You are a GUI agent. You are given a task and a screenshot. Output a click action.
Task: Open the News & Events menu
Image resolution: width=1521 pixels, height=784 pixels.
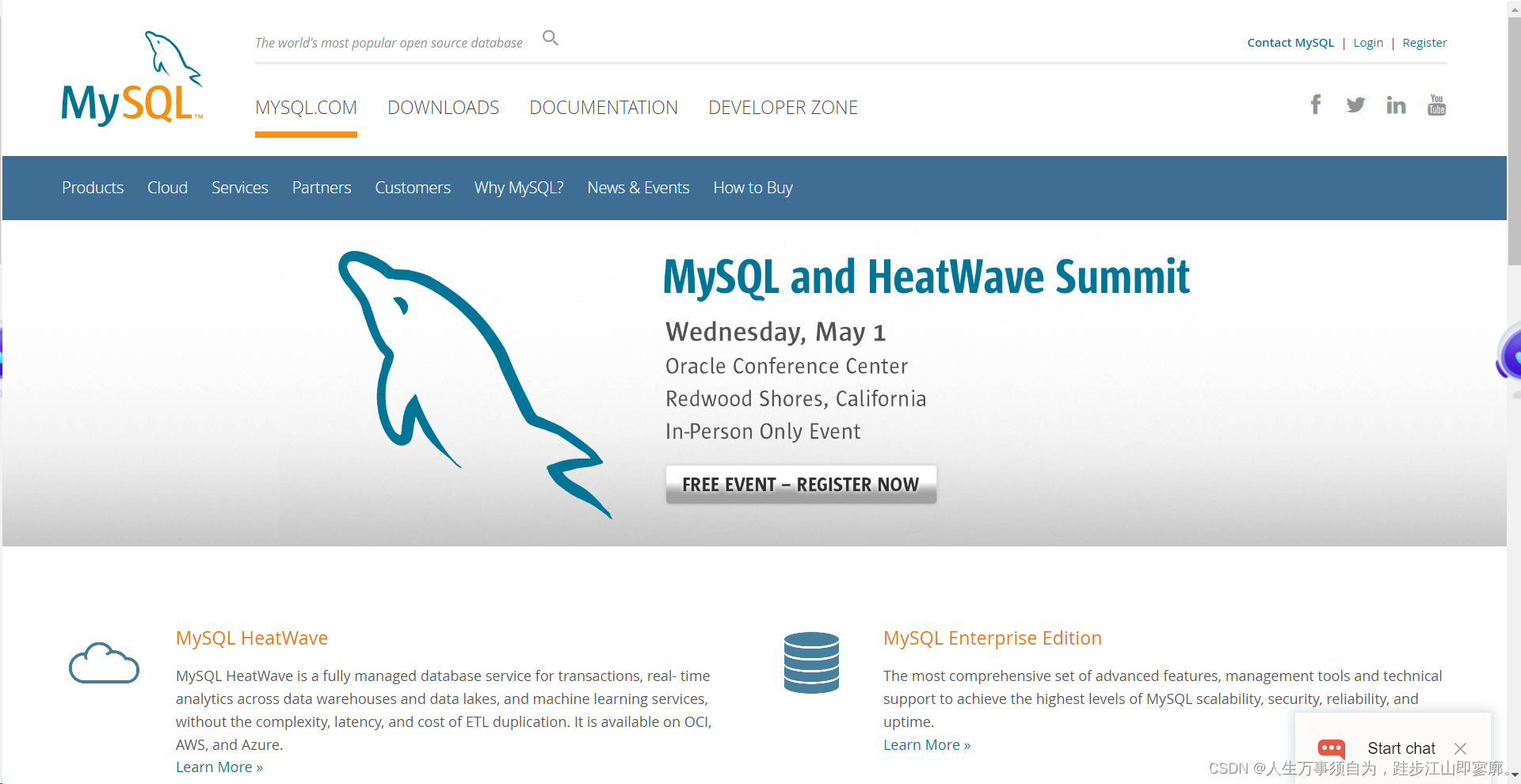point(639,188)
